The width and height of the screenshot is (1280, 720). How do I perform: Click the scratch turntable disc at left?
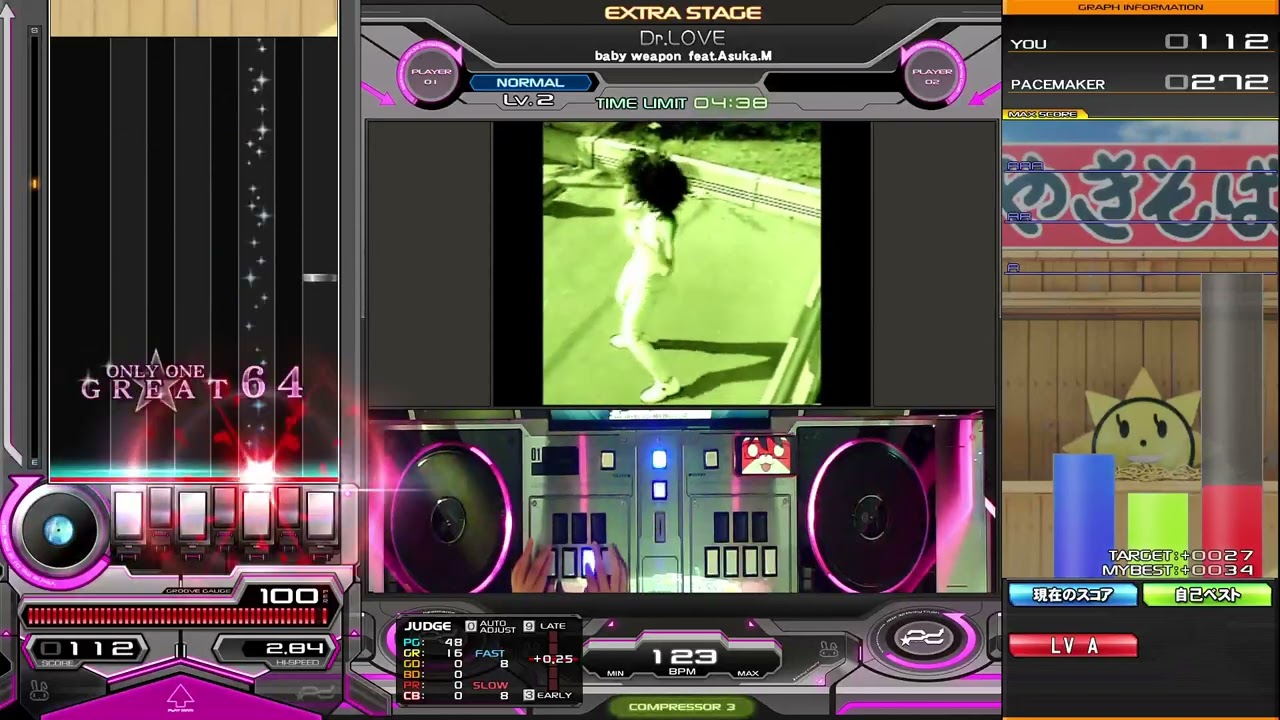point(58,531)
